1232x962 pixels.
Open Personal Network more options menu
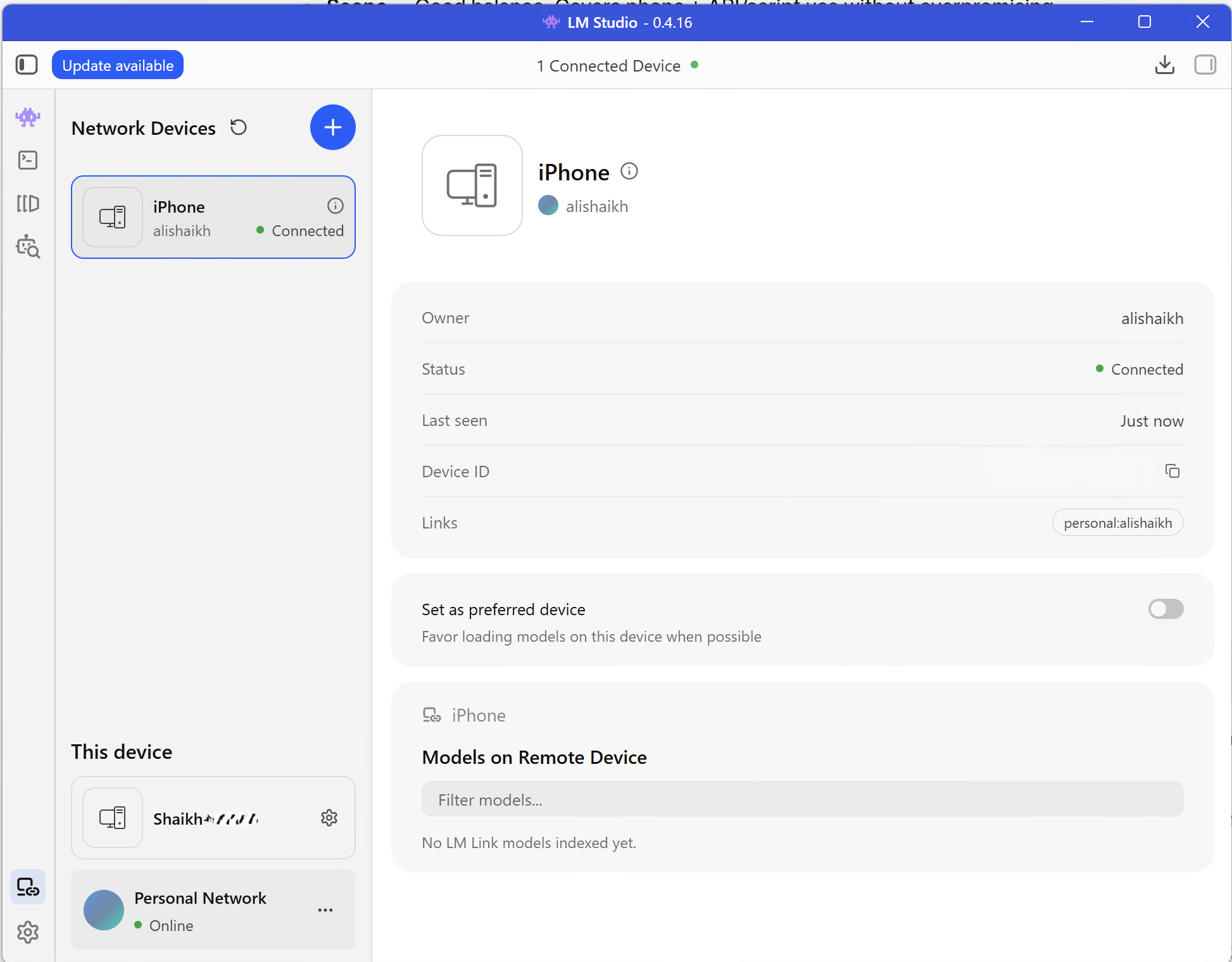[x=325, y=910]
